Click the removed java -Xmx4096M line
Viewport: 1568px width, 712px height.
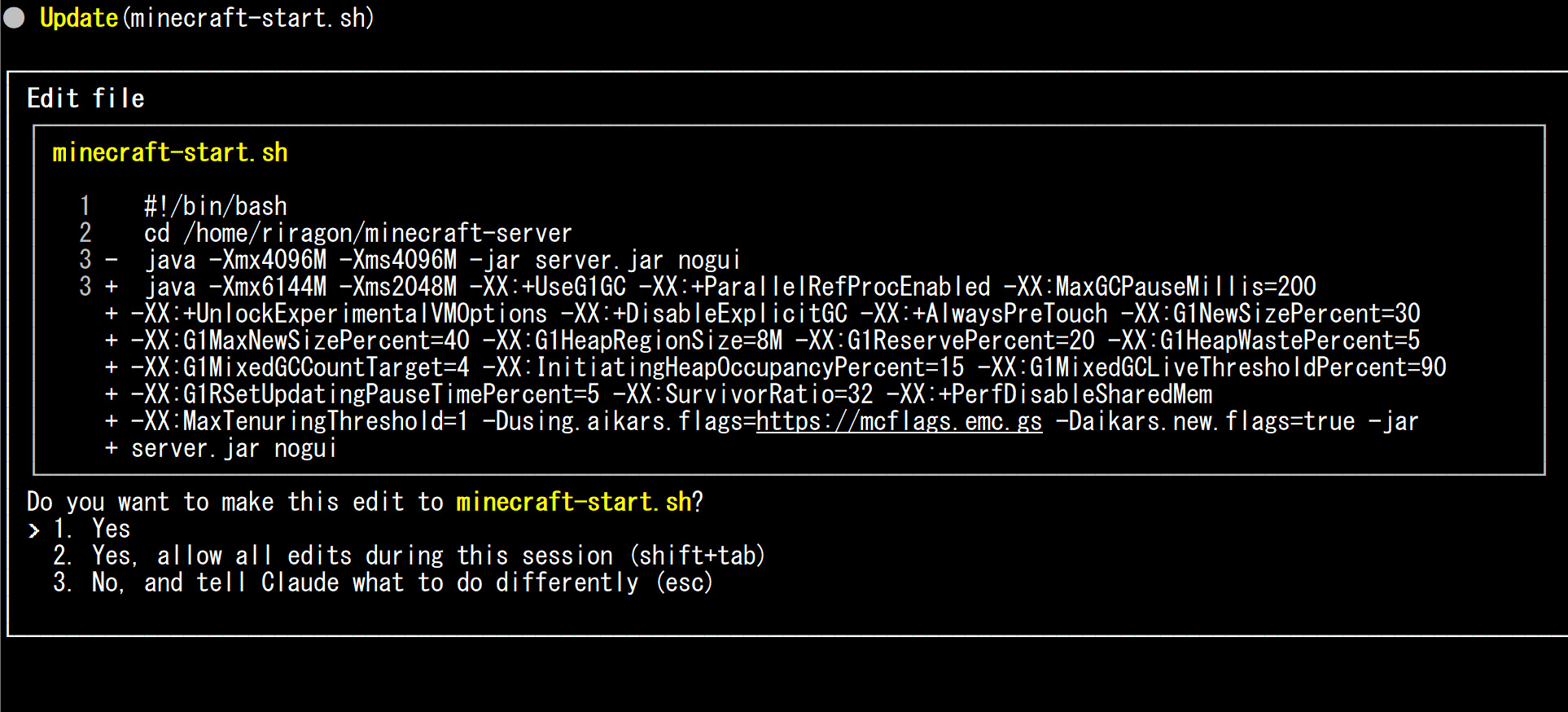point(443,261)
